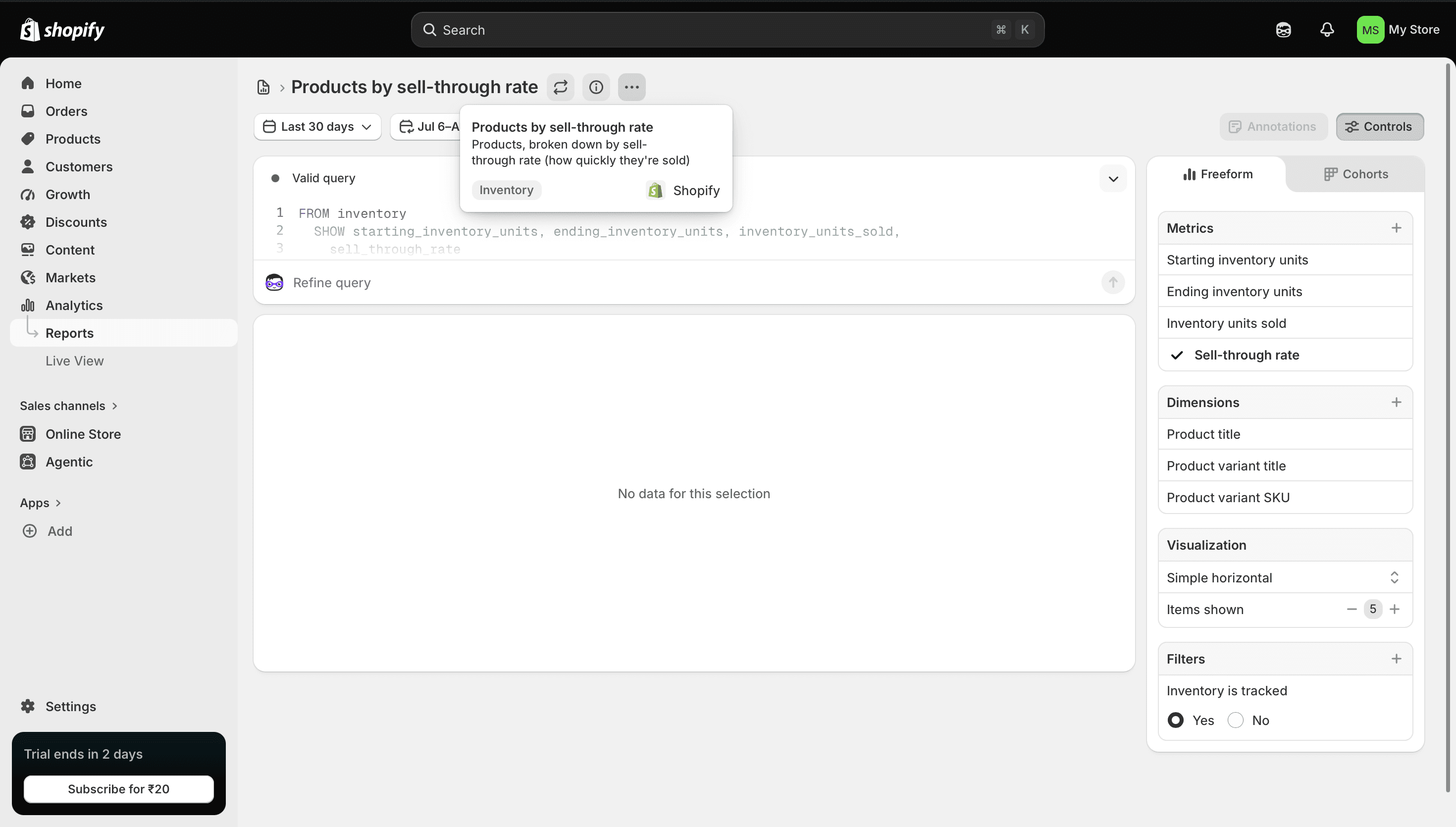
Task: Click the MS store avatar
Action: pyautogui.click(x=1370, y=30)
